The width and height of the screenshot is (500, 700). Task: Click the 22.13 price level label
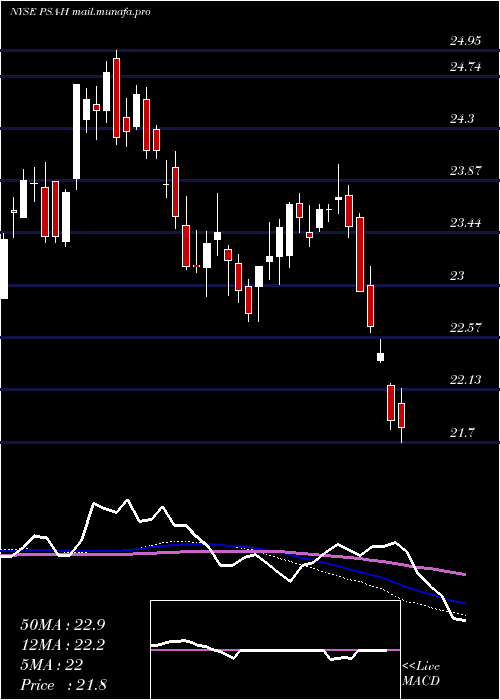tap(465, 380)
